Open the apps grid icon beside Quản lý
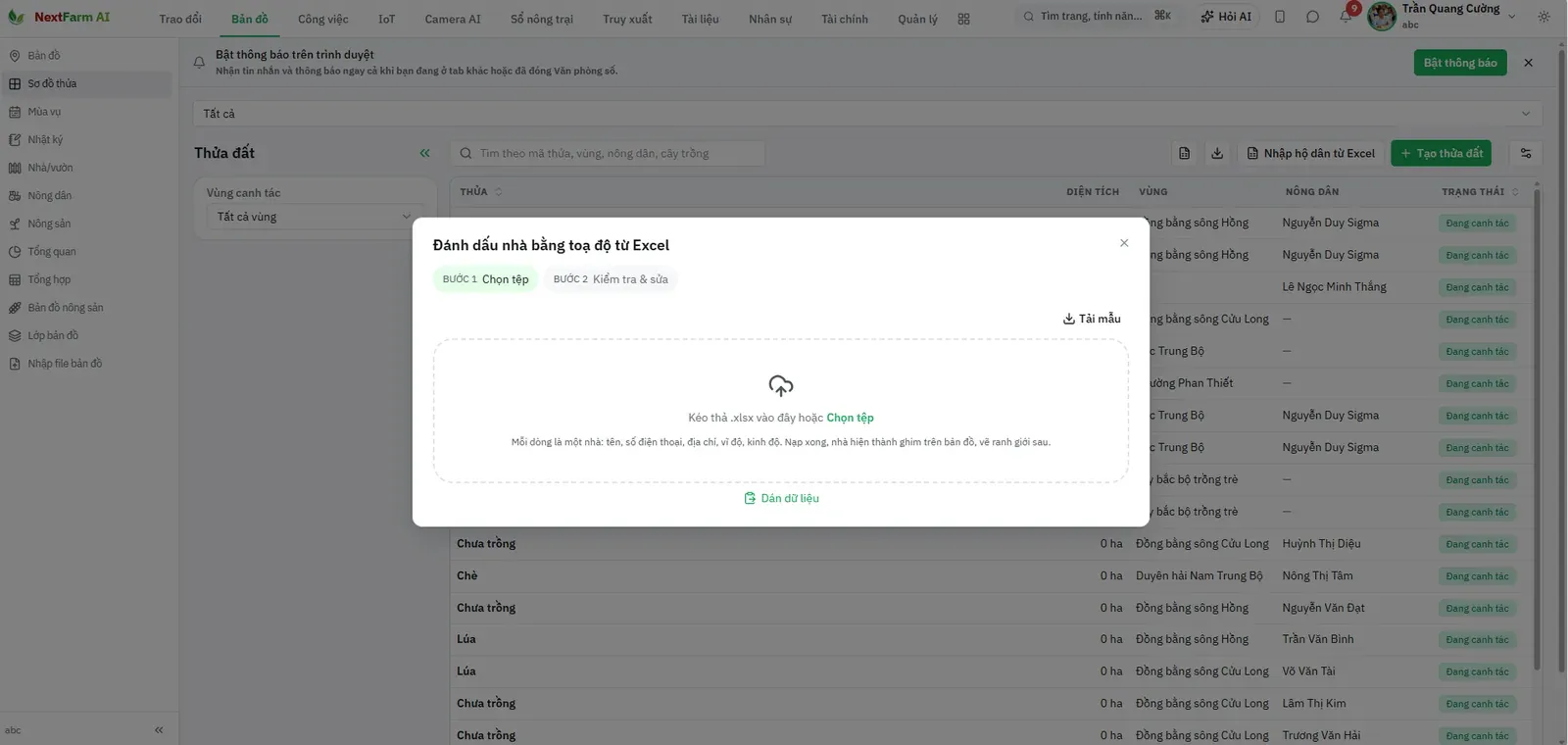Image resolution: width=1568 pixels, height=745 pixels. point(963,19)
